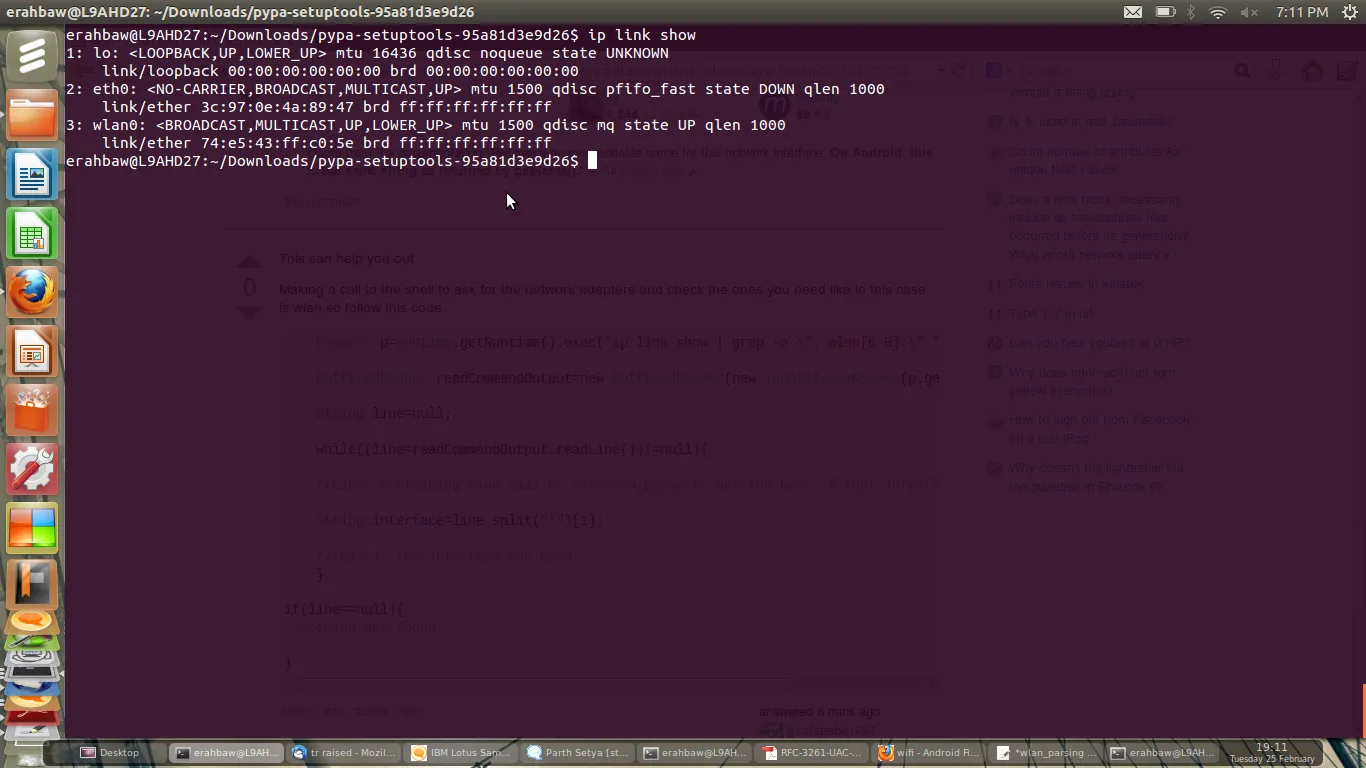
Task: Launch LibreOffice Impress presentation icon
Action: pyautogui.click(x=32, y=352)
